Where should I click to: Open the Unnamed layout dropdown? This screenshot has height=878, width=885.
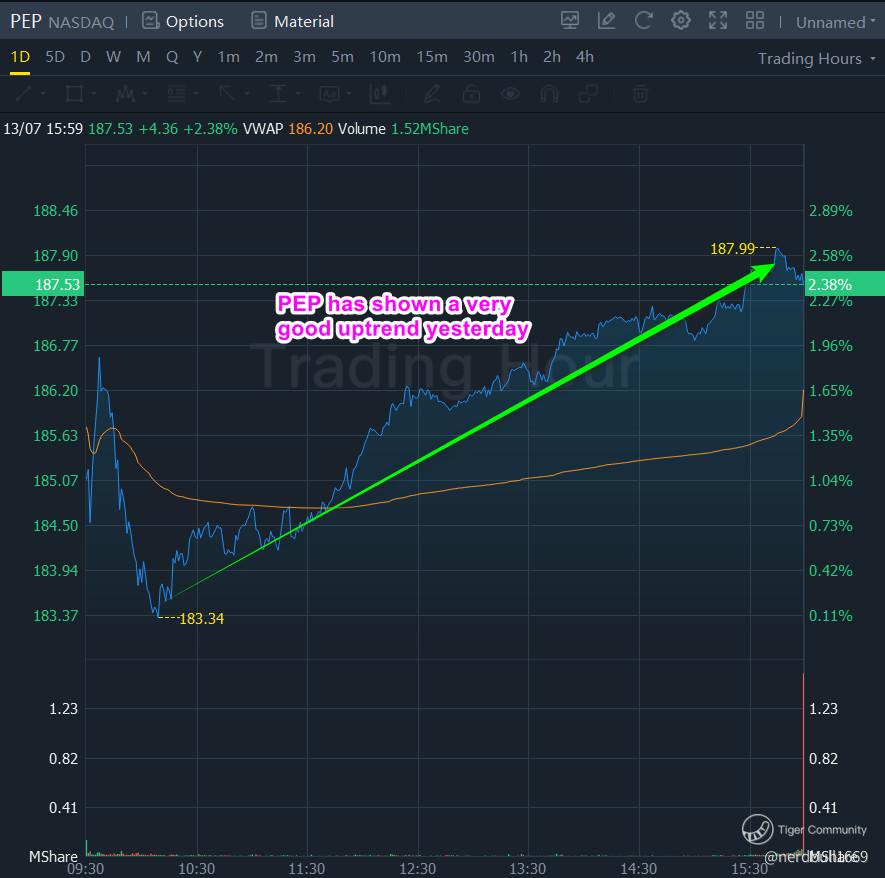tap(836, 22)
